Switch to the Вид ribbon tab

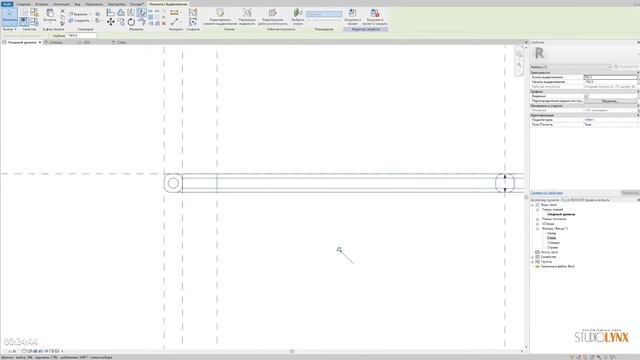[77, 4]
